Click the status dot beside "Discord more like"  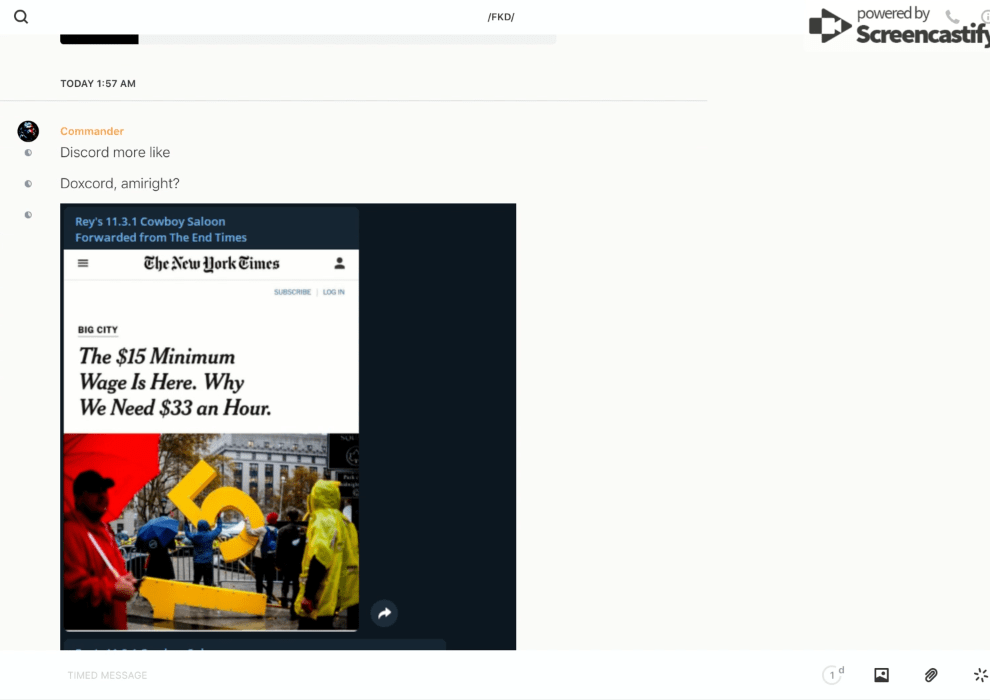pyautogui.click(x=28, y=153)
